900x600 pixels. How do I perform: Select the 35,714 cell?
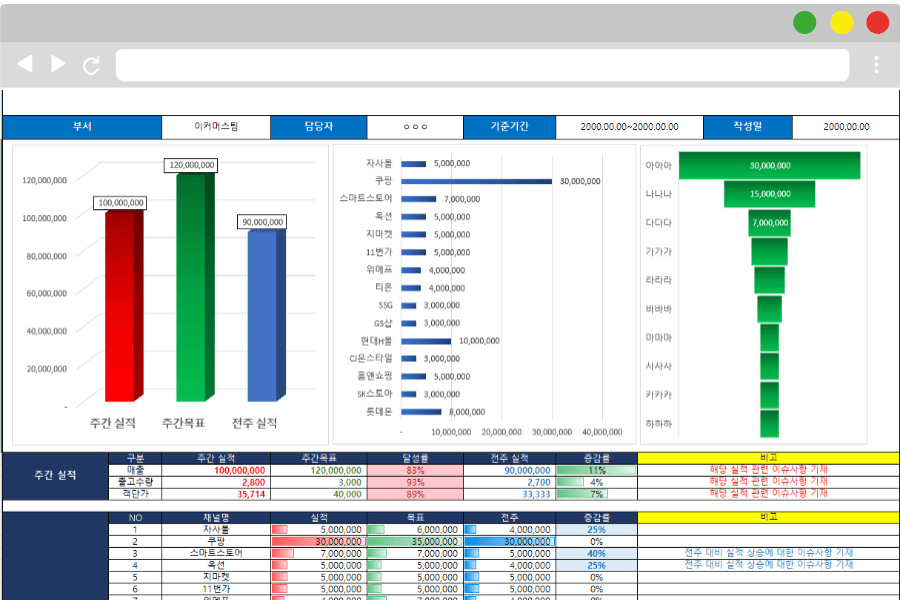click(x=216, y=494)
